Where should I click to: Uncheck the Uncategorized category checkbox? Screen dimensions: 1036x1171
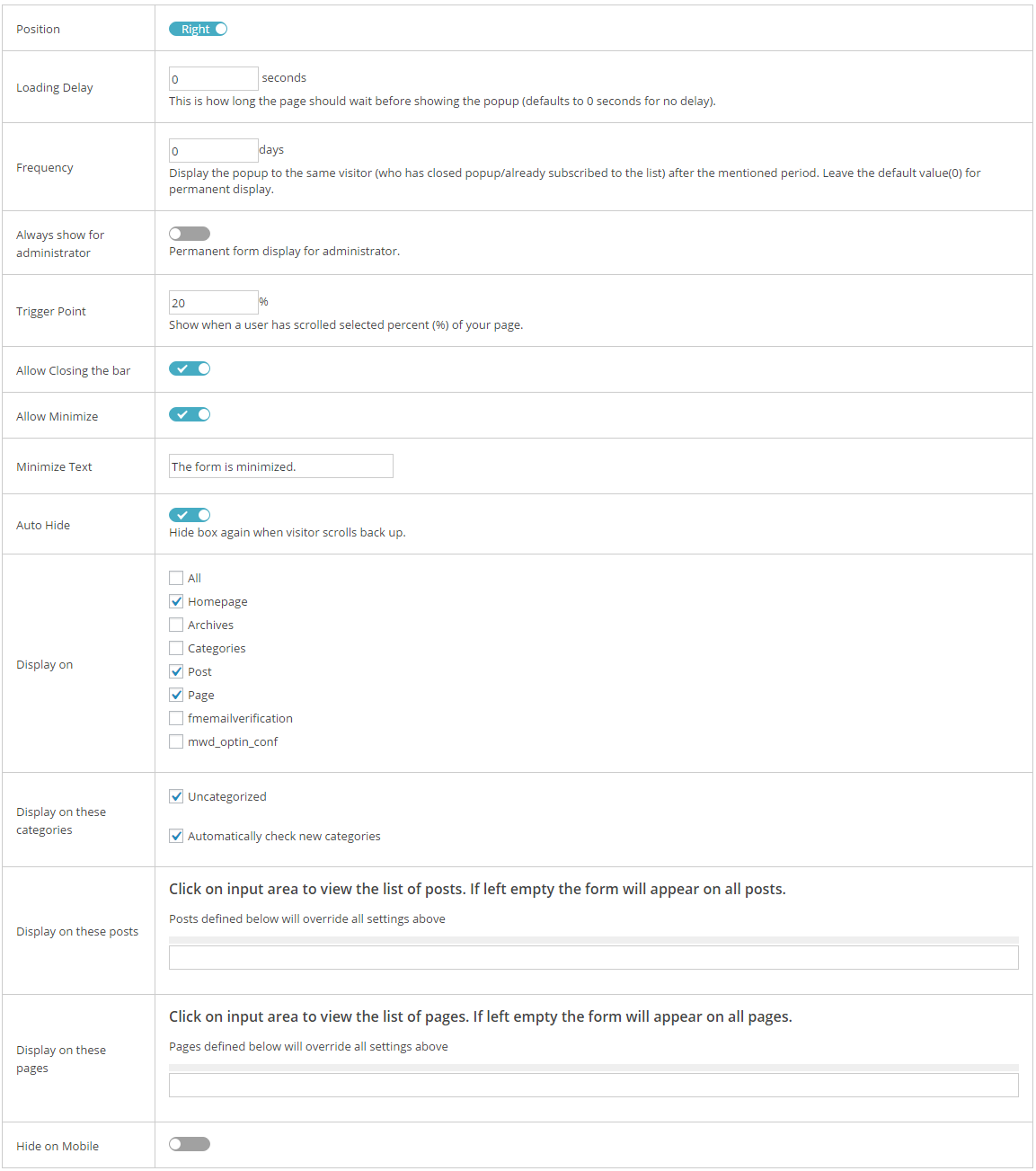pyautogui.click(x=176, y=796)
